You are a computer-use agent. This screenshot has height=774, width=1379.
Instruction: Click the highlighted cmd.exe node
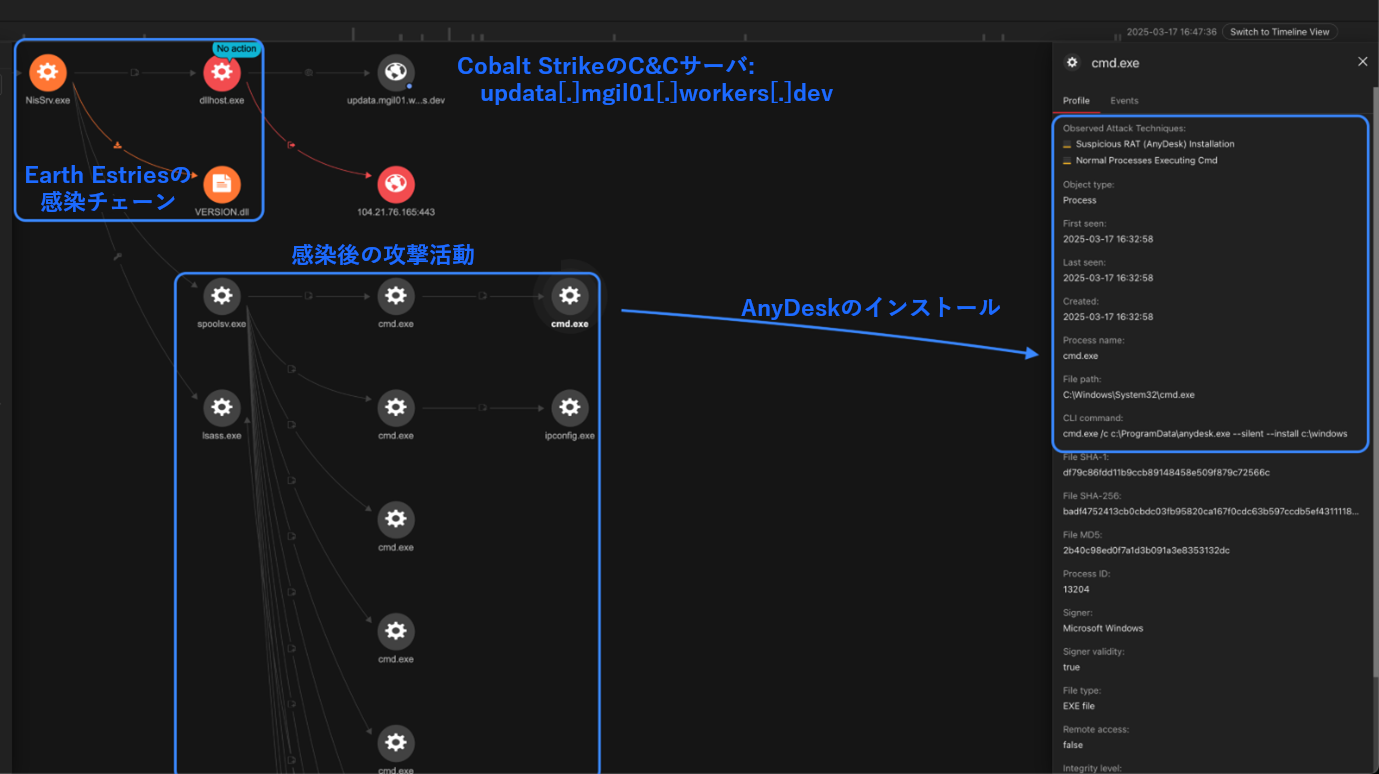click(570, 296)
